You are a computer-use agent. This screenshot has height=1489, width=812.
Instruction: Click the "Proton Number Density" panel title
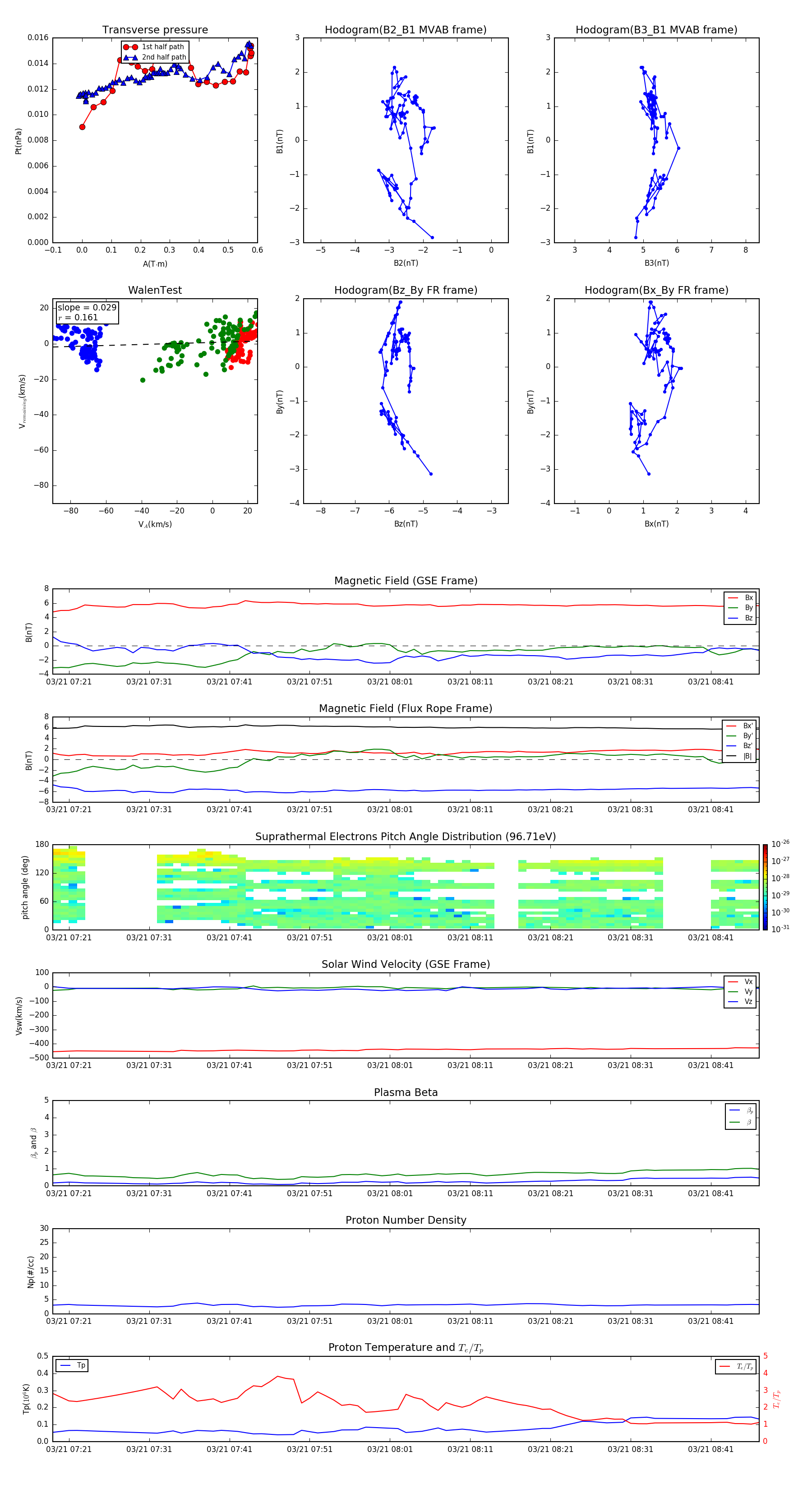click(406, 1220)
